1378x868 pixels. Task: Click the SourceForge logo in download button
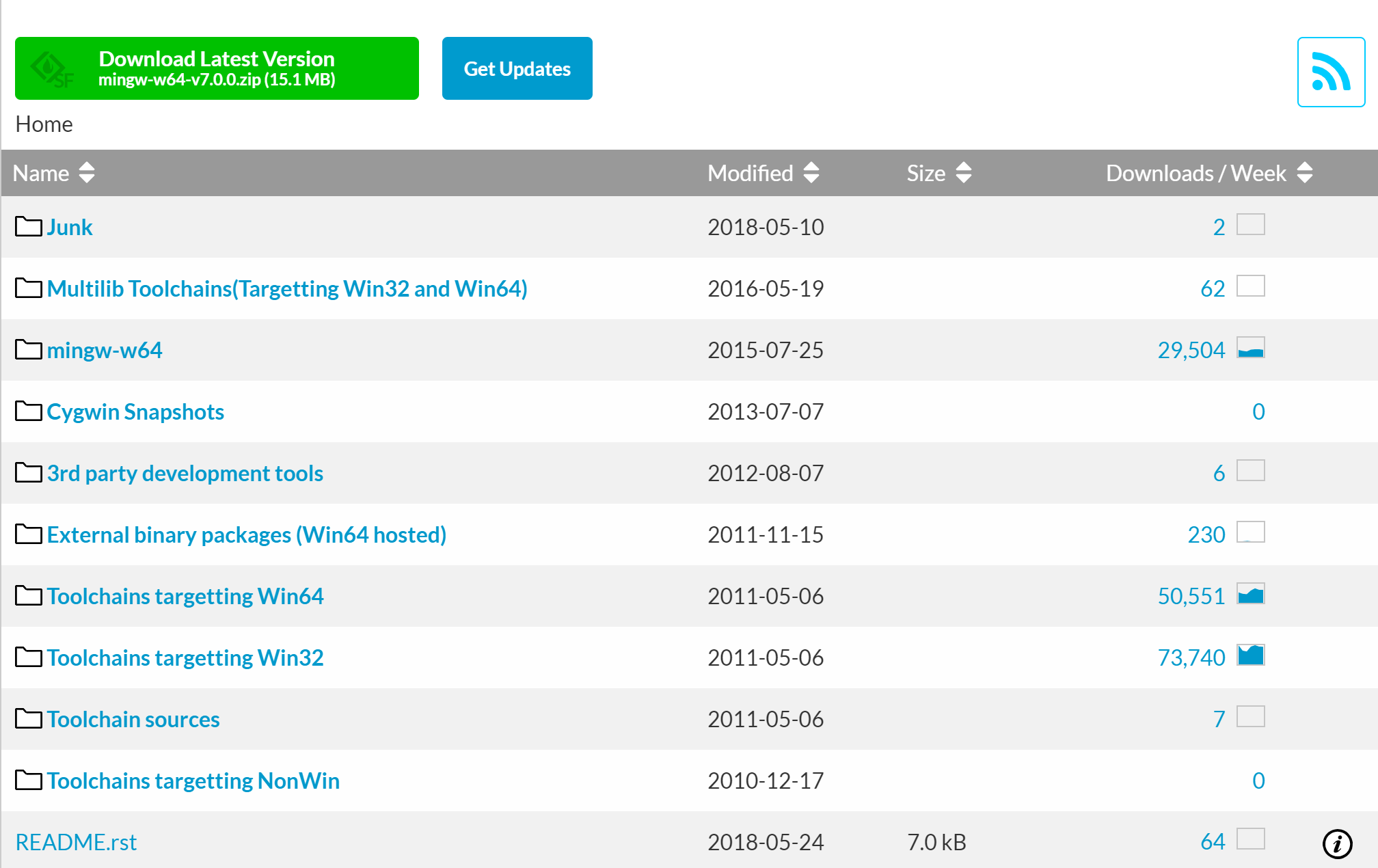[x=52, y=70]
